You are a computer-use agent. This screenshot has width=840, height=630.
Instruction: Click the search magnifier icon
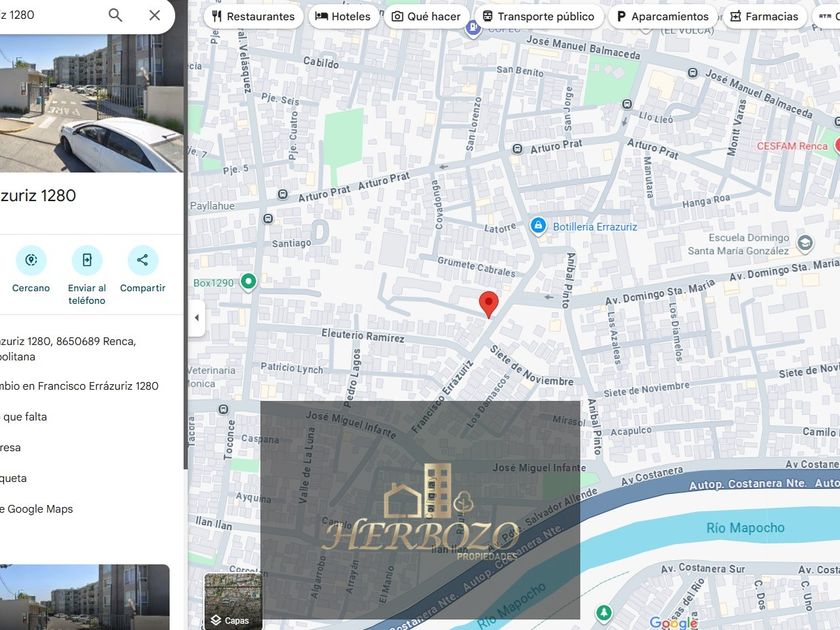coord(115,15)
